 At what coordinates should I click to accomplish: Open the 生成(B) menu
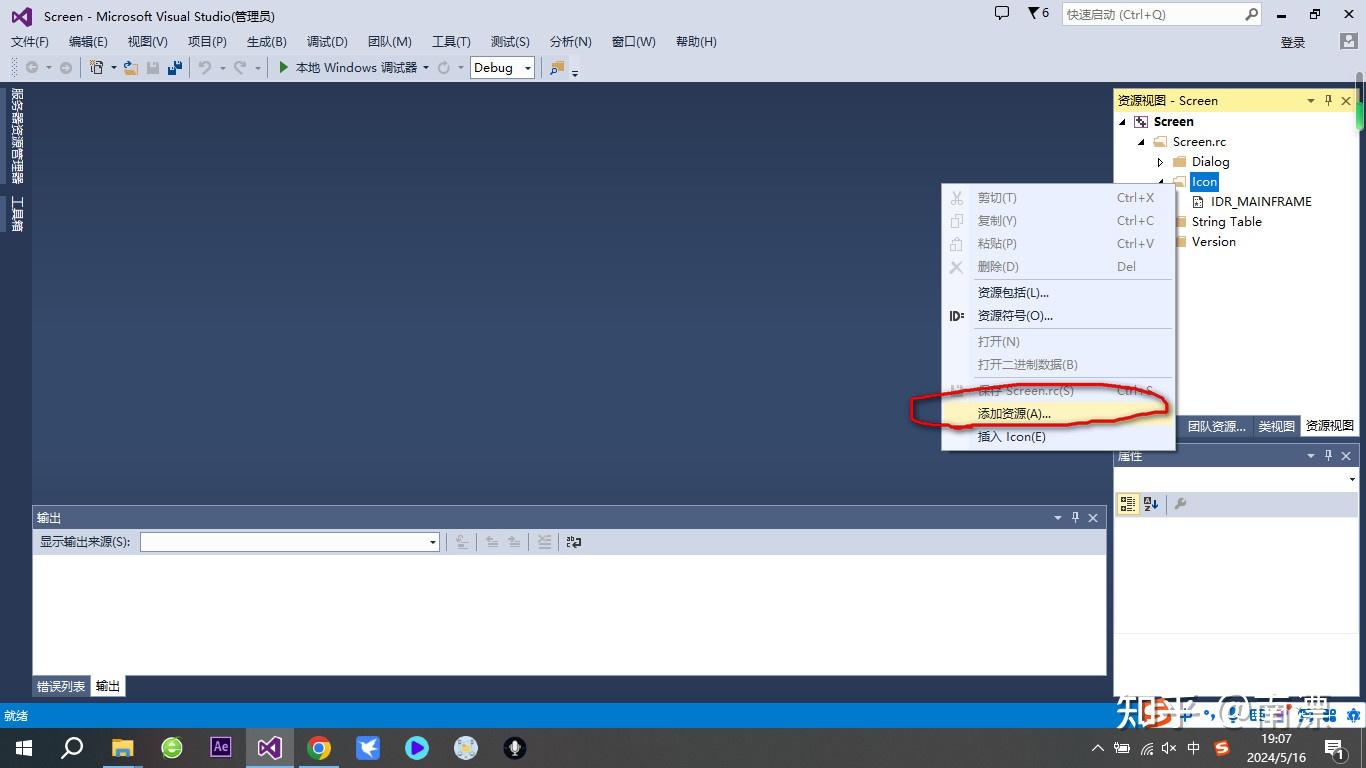coord(266,42)
